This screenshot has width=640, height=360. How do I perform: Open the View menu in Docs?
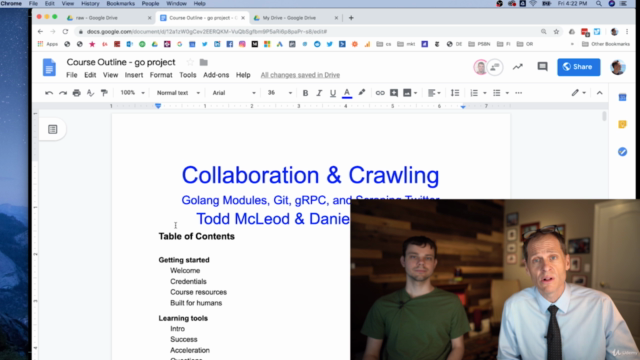pyautogui.click(x=110, y=75)
